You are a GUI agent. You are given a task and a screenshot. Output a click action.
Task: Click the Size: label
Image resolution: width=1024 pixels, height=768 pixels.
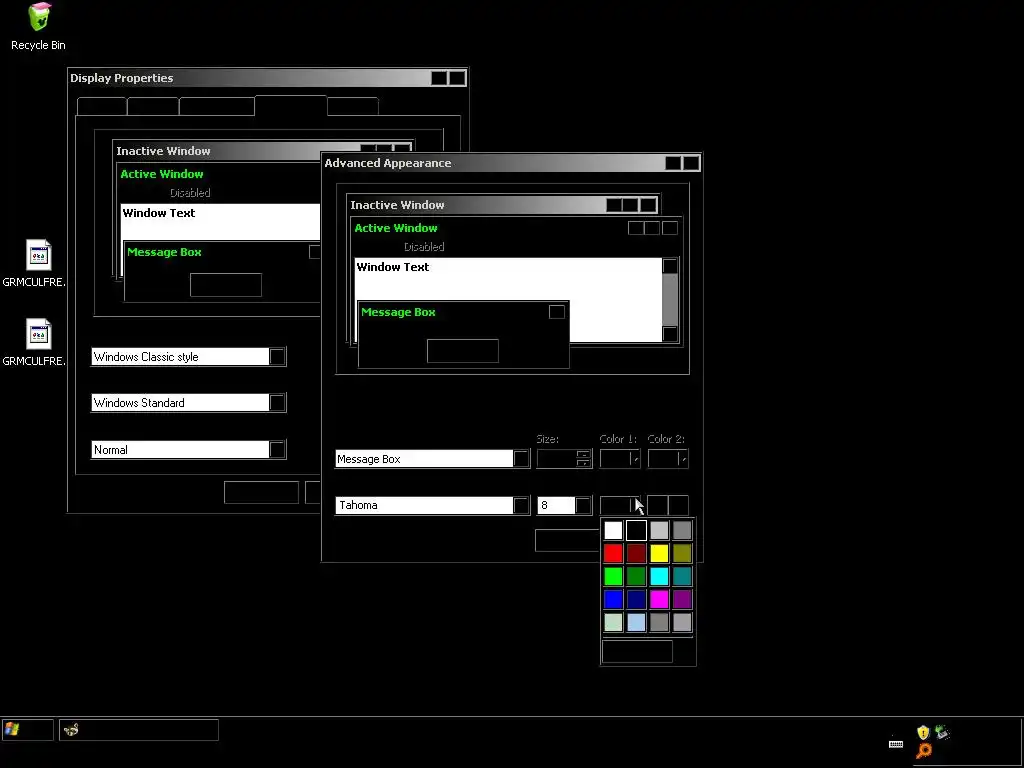(x=547, y=439)
